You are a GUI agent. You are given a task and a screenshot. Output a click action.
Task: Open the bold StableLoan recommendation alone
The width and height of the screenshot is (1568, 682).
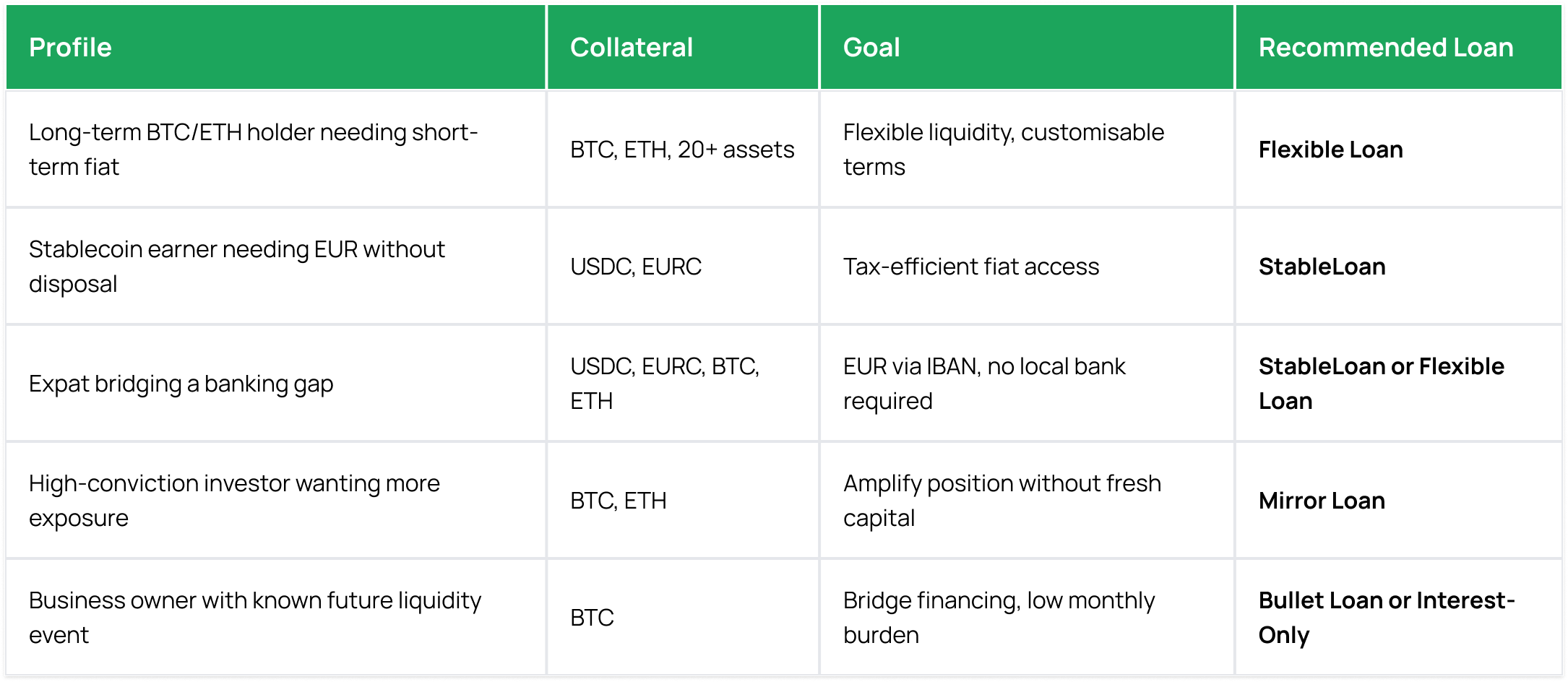1322,267
